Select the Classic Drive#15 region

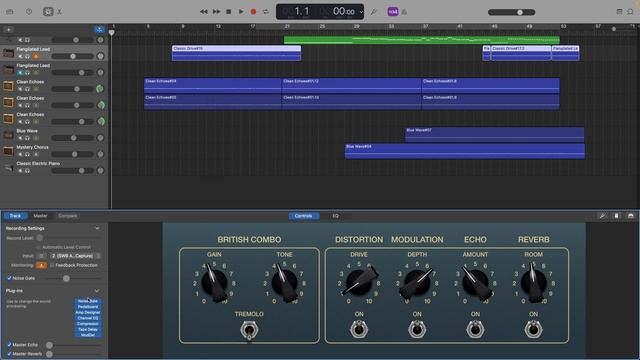[236, 53]
